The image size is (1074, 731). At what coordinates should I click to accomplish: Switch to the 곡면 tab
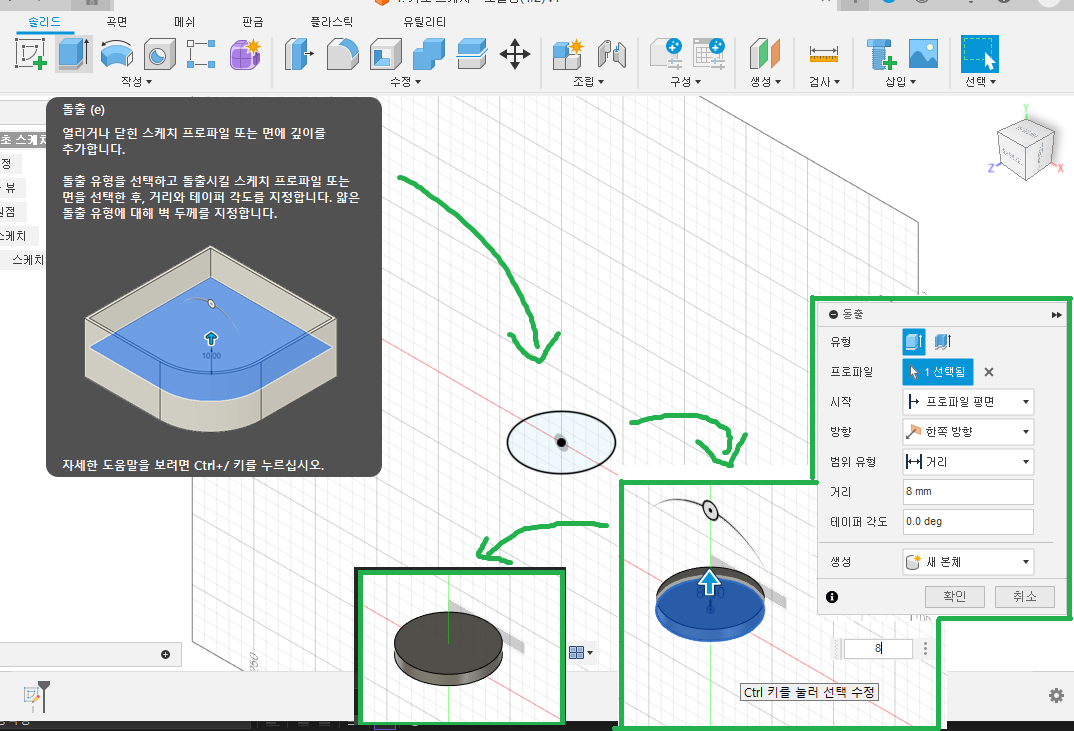coord(116,22)
